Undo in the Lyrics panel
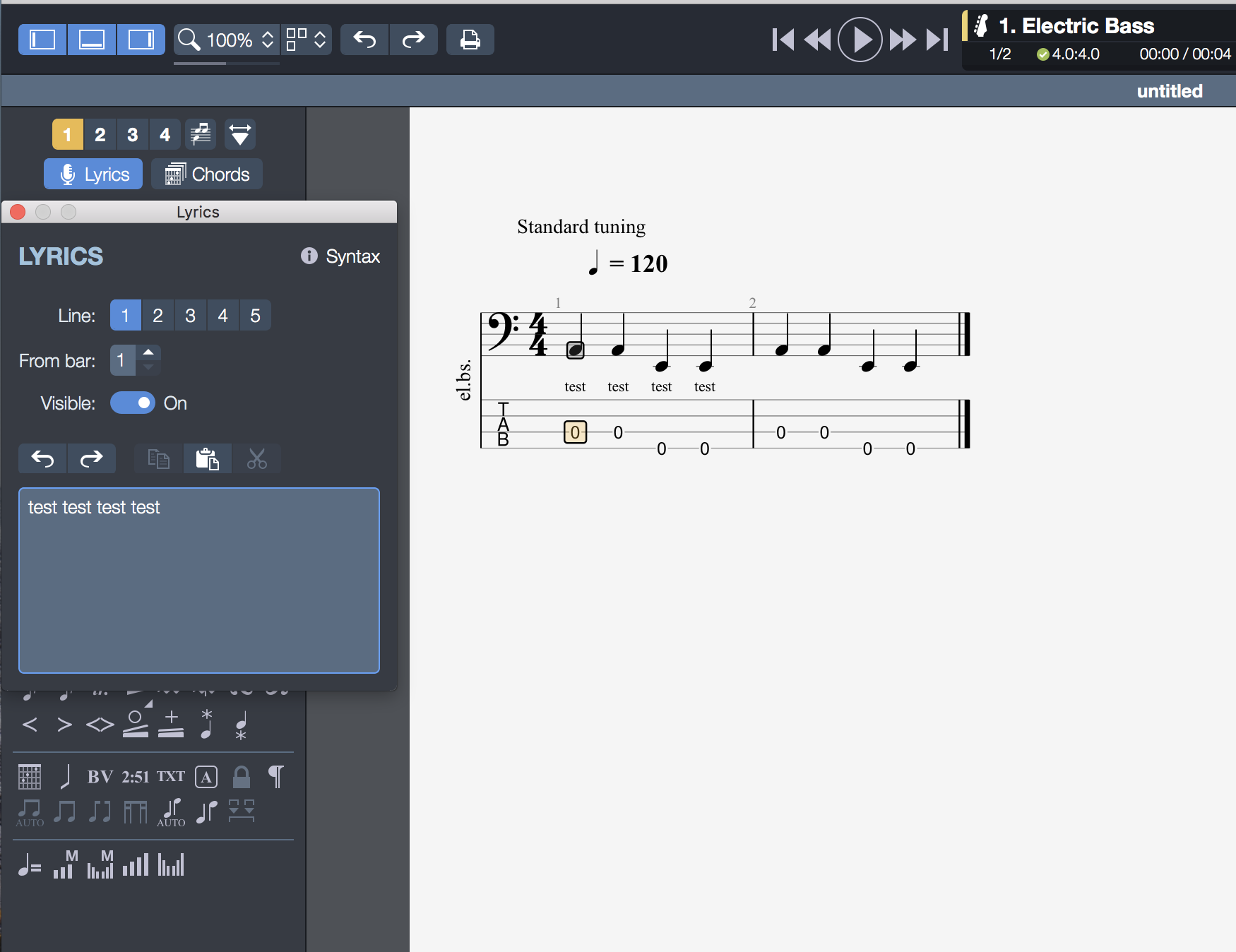1236x952 pixels. (x=42, y=458)
